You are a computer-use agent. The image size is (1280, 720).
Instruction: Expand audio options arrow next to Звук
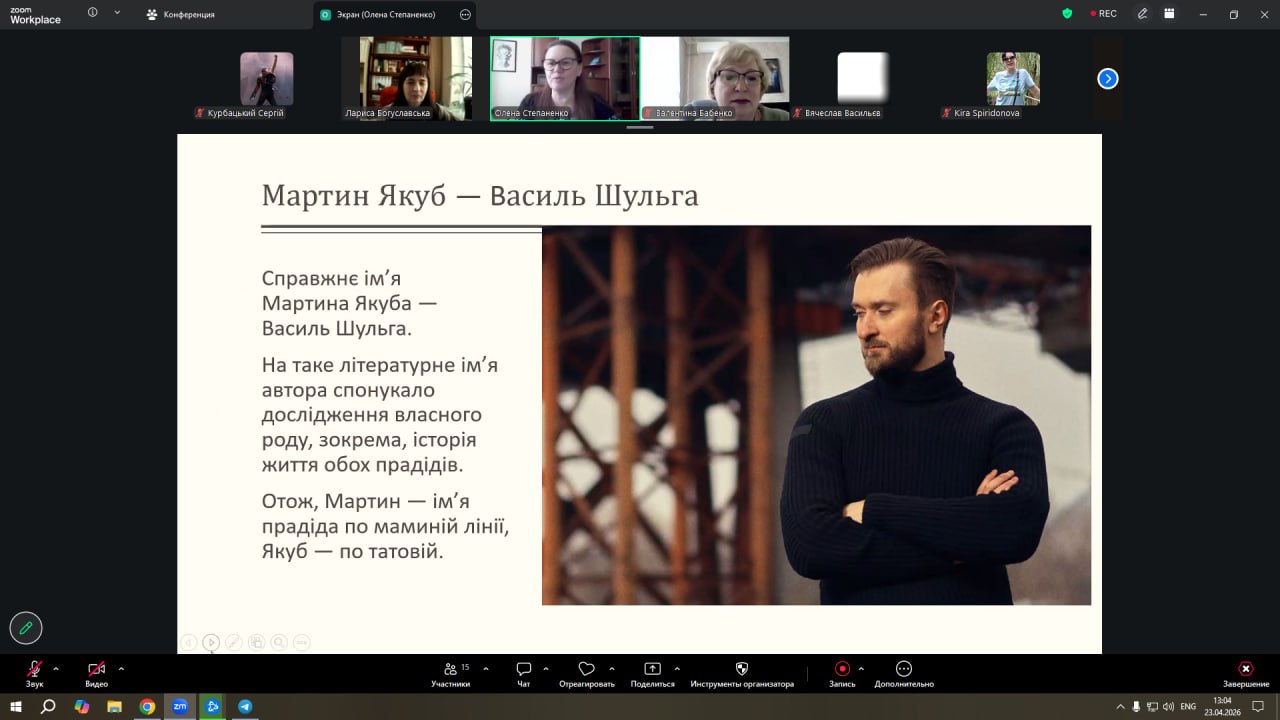(56, 668)
